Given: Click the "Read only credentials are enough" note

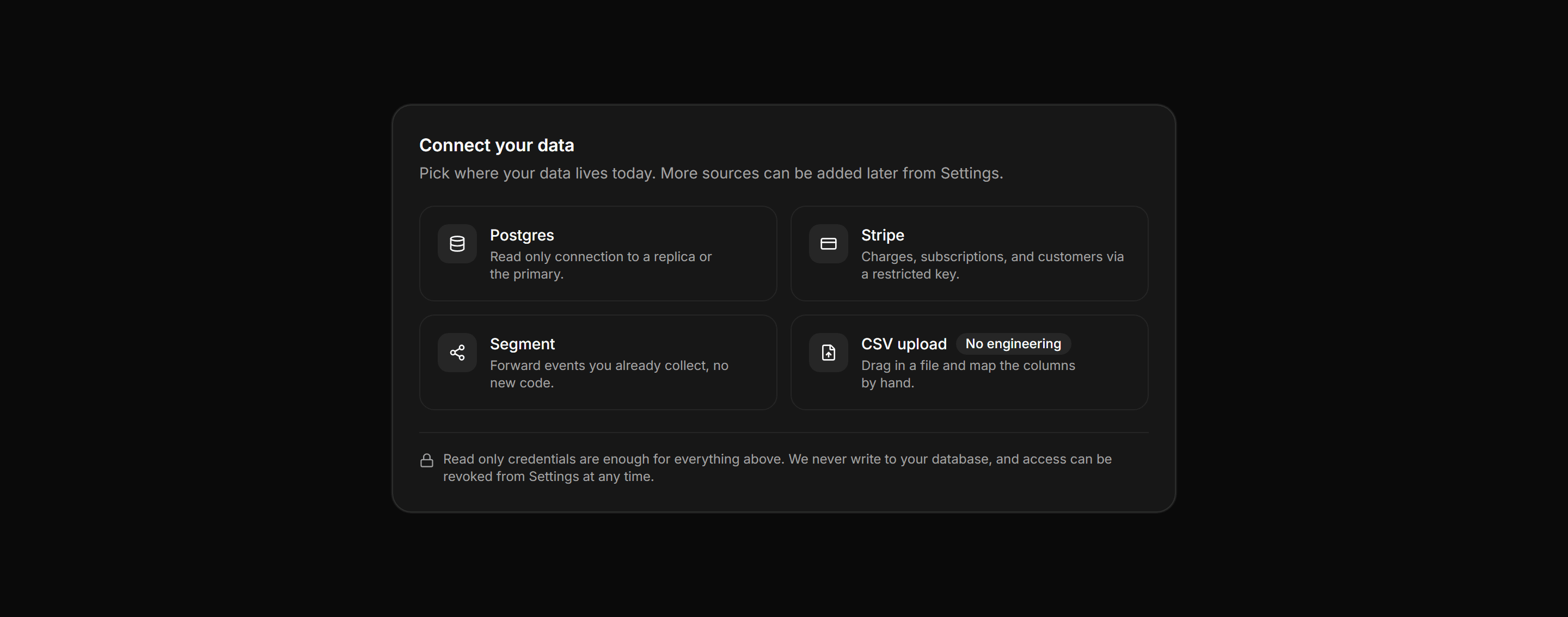Looking at the screenshot, I should pos(777,468).
